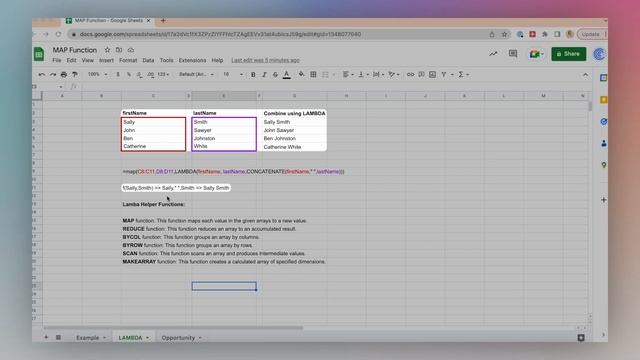Create a filter with funnel icon
The width and height of the screenshot is (640, 360).
[444, 75]
